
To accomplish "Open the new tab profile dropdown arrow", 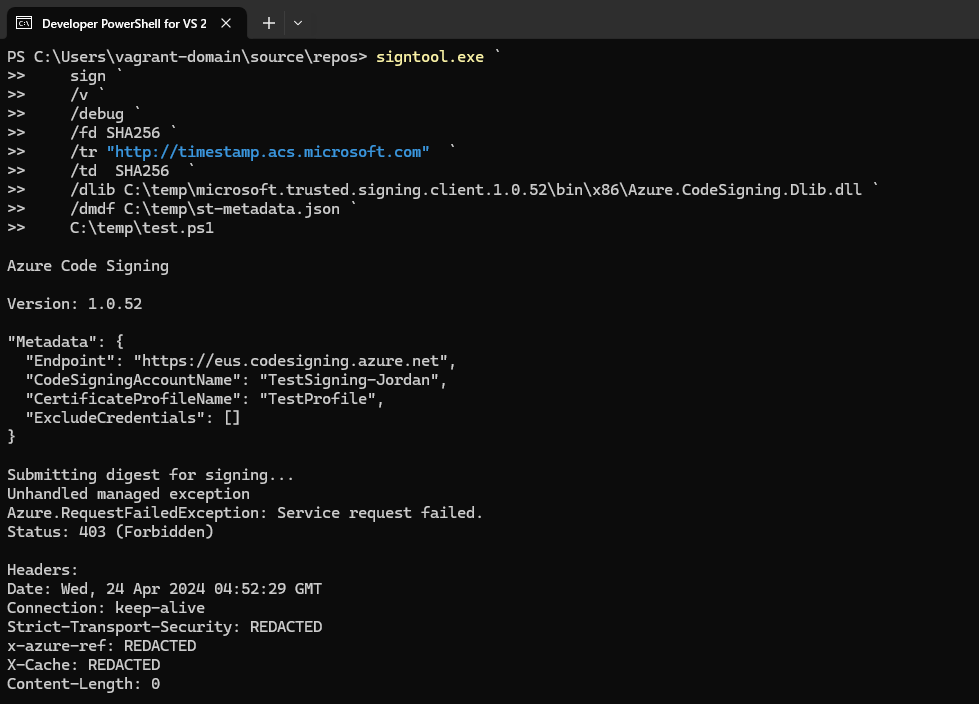I will click(x=298, y=23).
